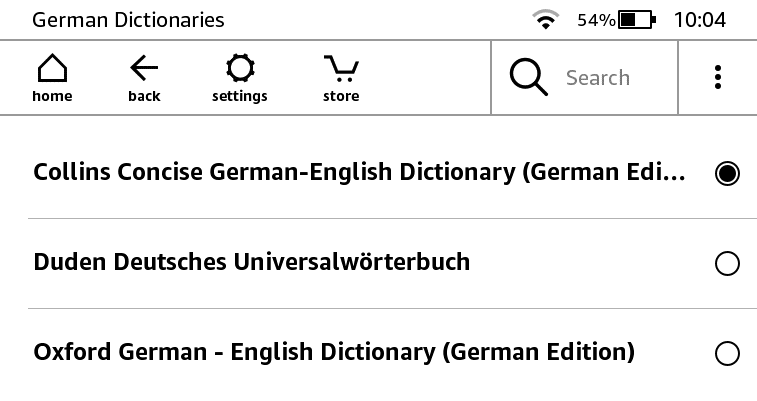Tap the German Dictionaries page title

[128, 20]
